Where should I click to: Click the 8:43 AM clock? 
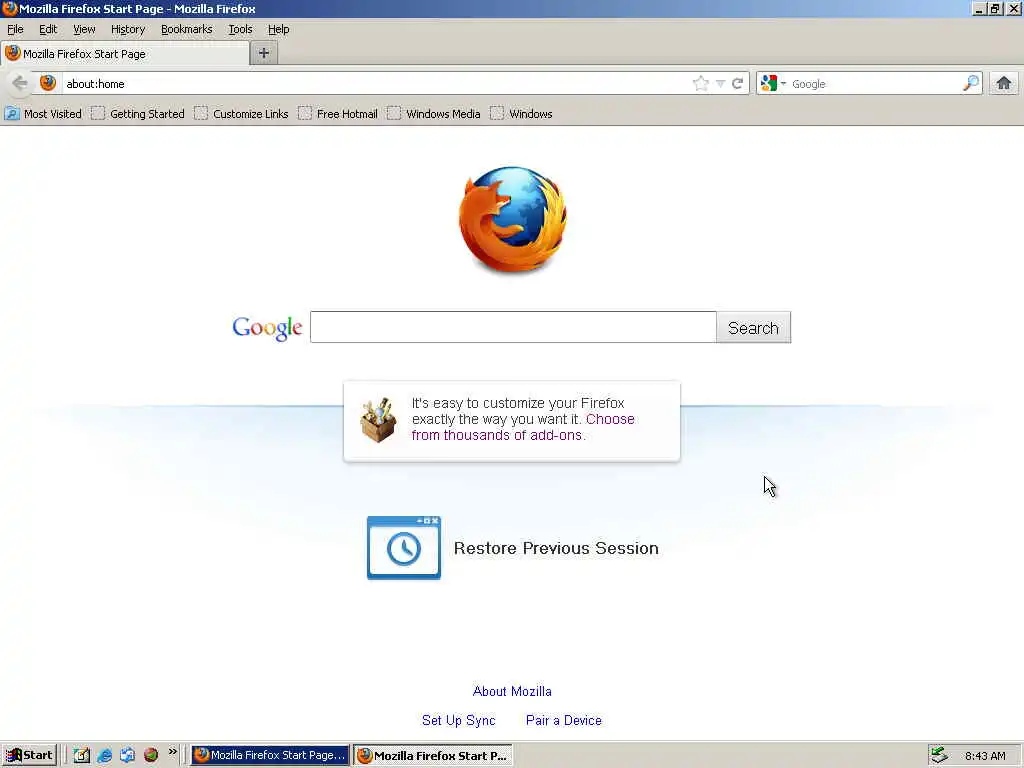(x=985, y=756)
